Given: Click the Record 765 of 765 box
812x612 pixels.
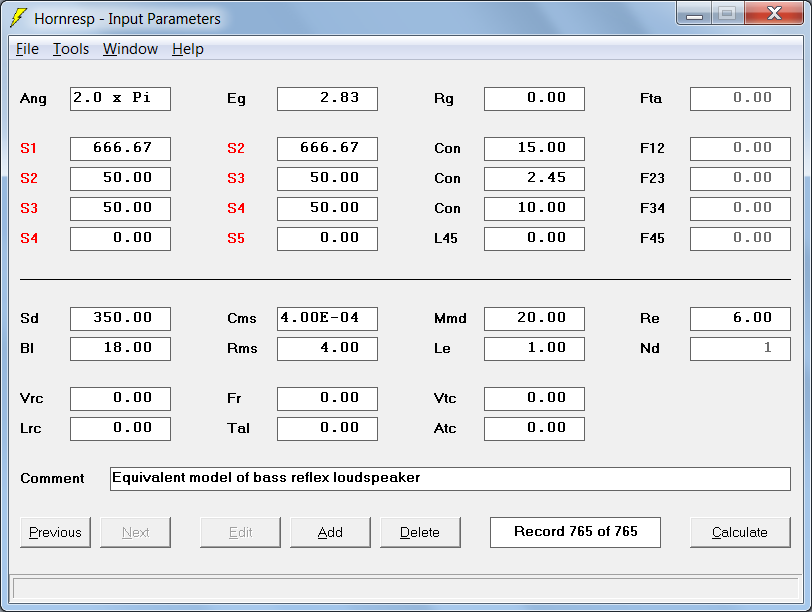Looking at the screenshot, I should pyautogui.click(x=575, y=532).
